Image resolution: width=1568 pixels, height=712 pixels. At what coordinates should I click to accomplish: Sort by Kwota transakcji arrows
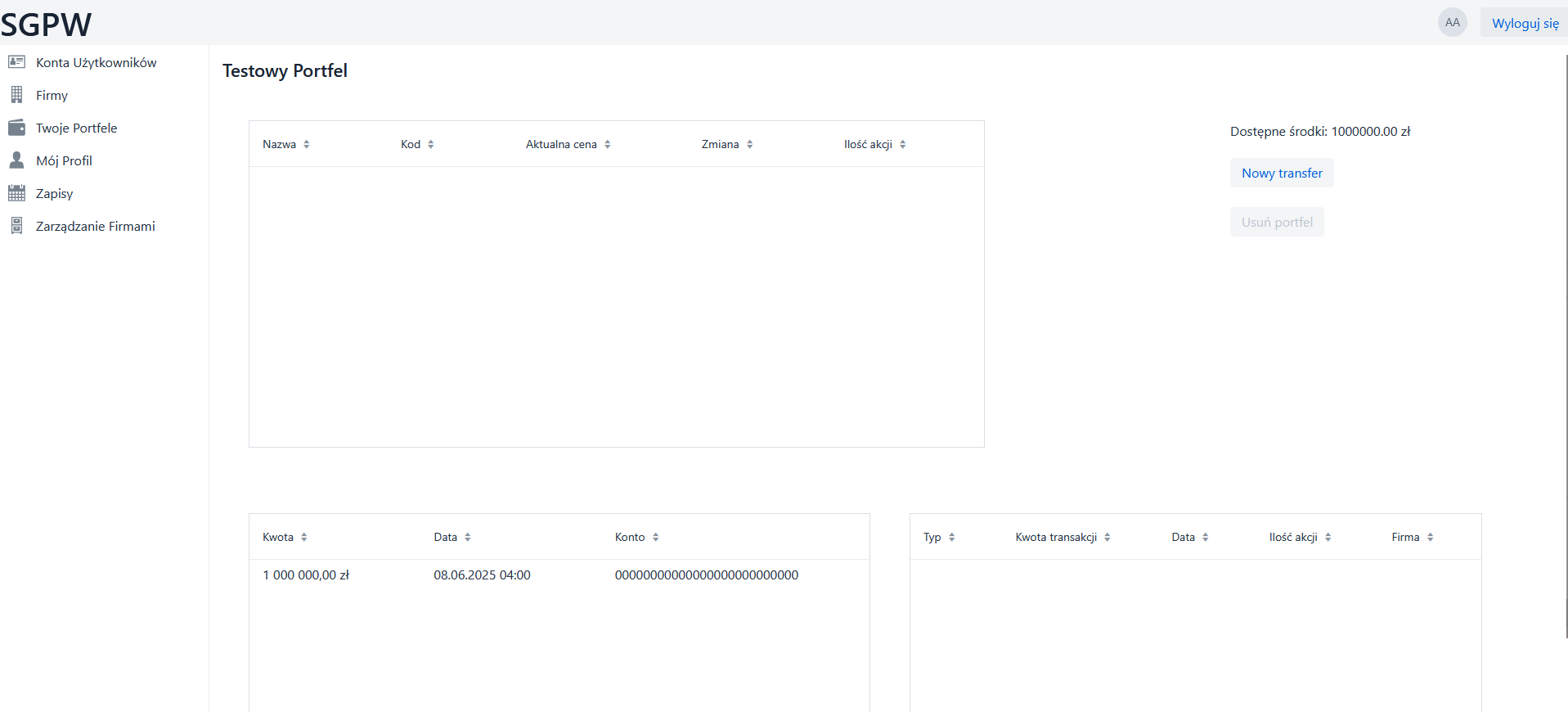coord(1107,537)
